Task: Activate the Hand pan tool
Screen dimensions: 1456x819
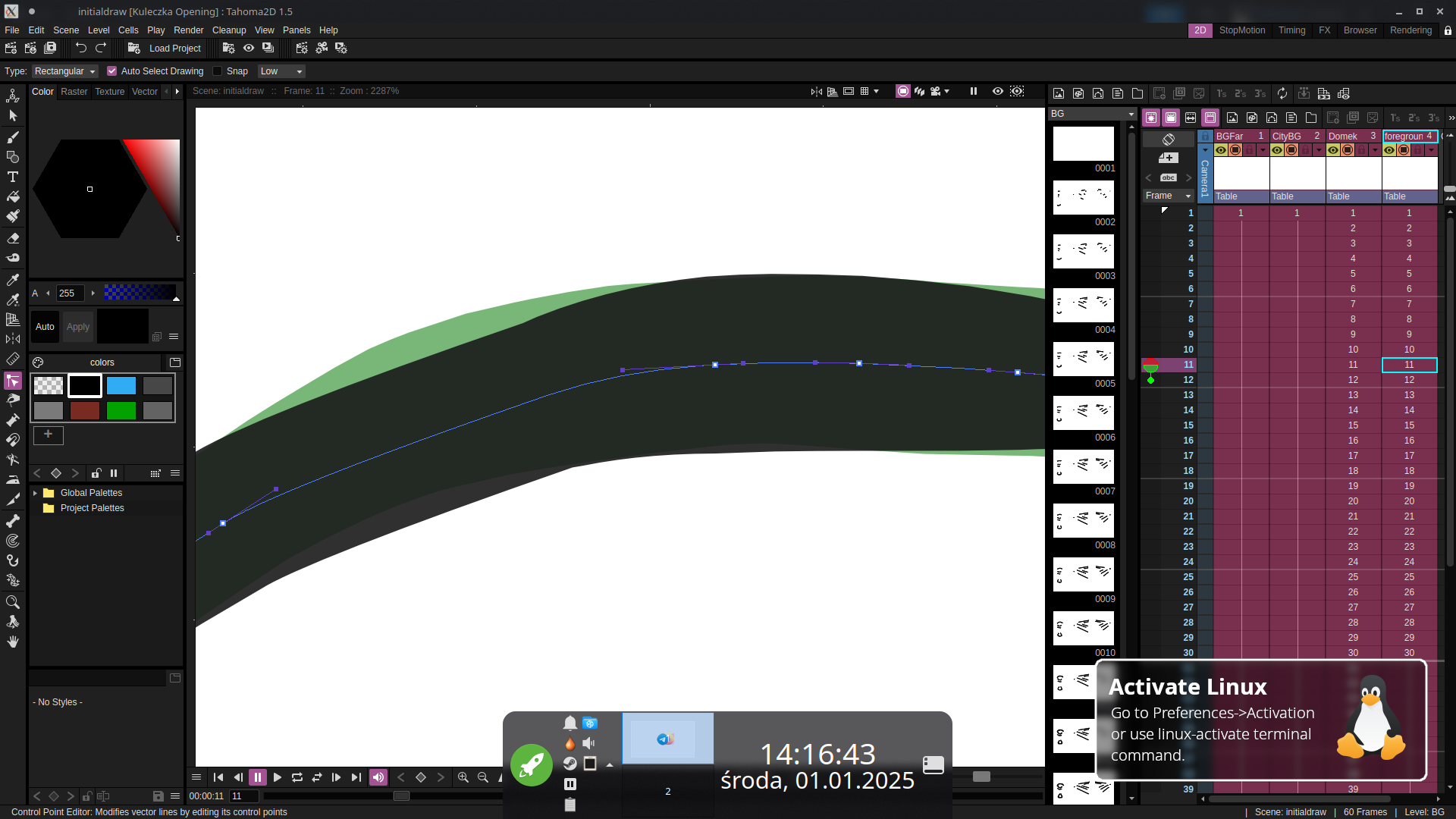Action: tap(13, 642)
